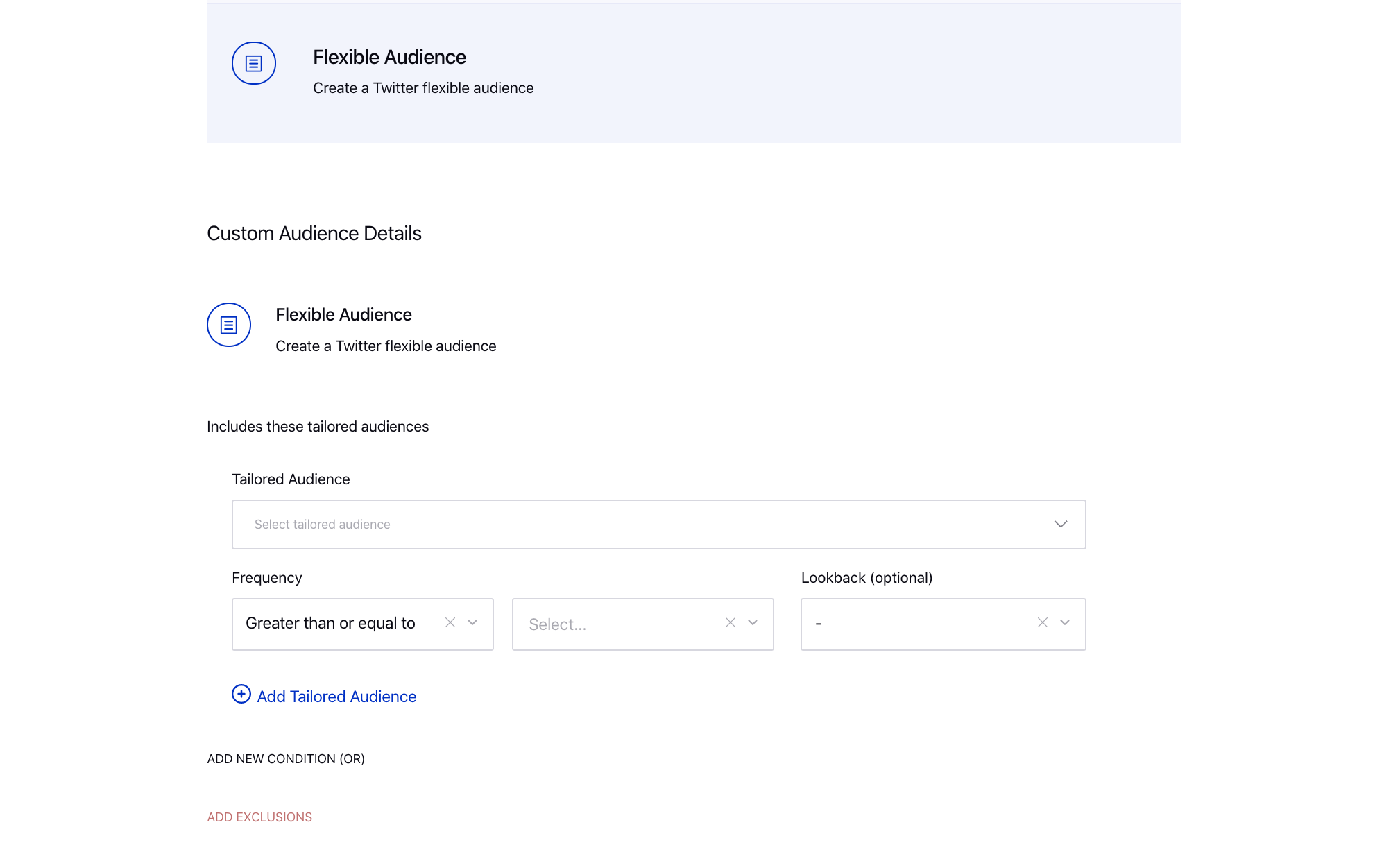Click the Flexible Audience icon under Custom Audience Details
This screenshot has height=852, width=1400.
(x=228, y=325)
